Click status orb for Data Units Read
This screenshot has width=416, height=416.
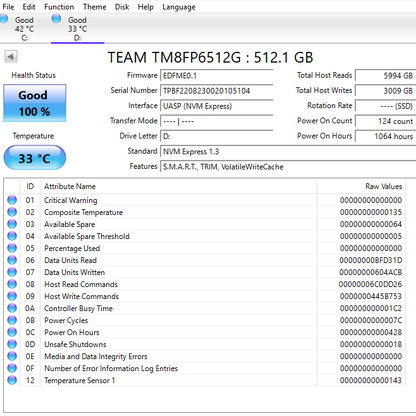tap(12, 260)
